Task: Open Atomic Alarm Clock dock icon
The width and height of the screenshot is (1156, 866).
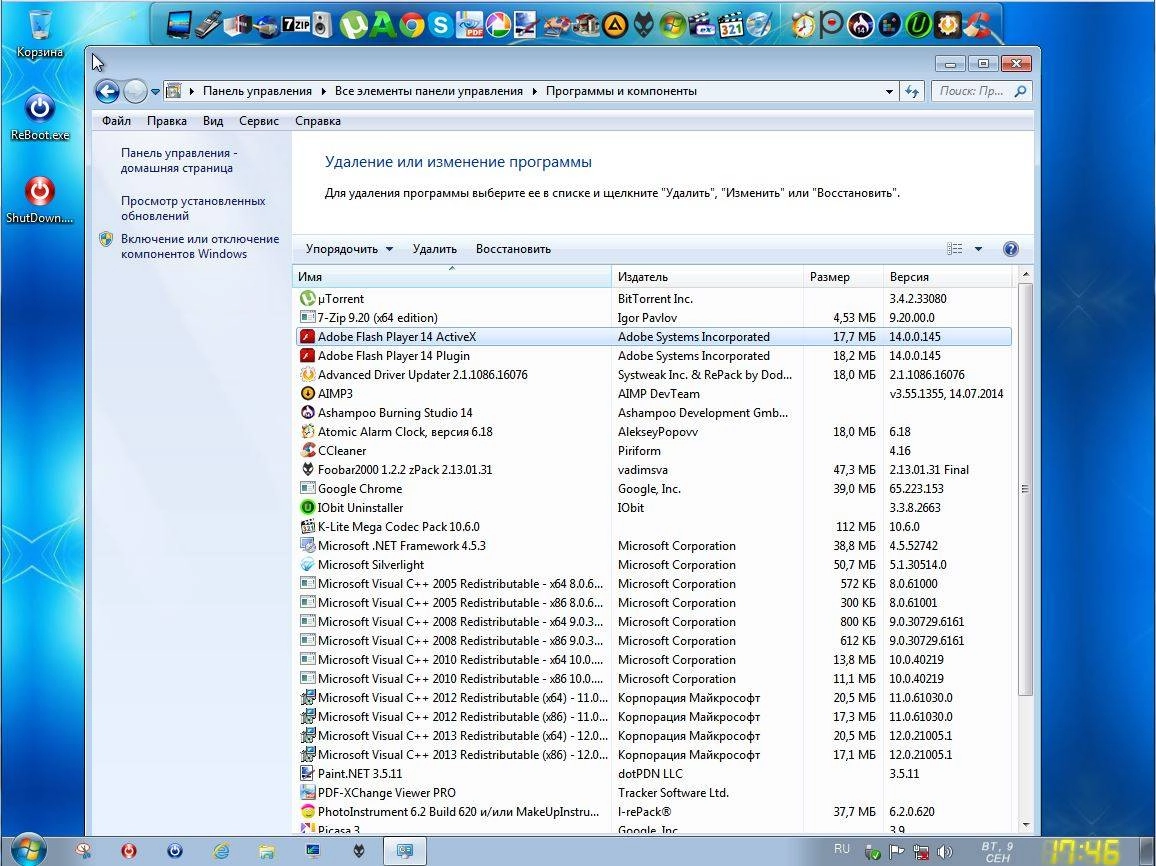Action: pyautogui.click(x=803, y=25)
